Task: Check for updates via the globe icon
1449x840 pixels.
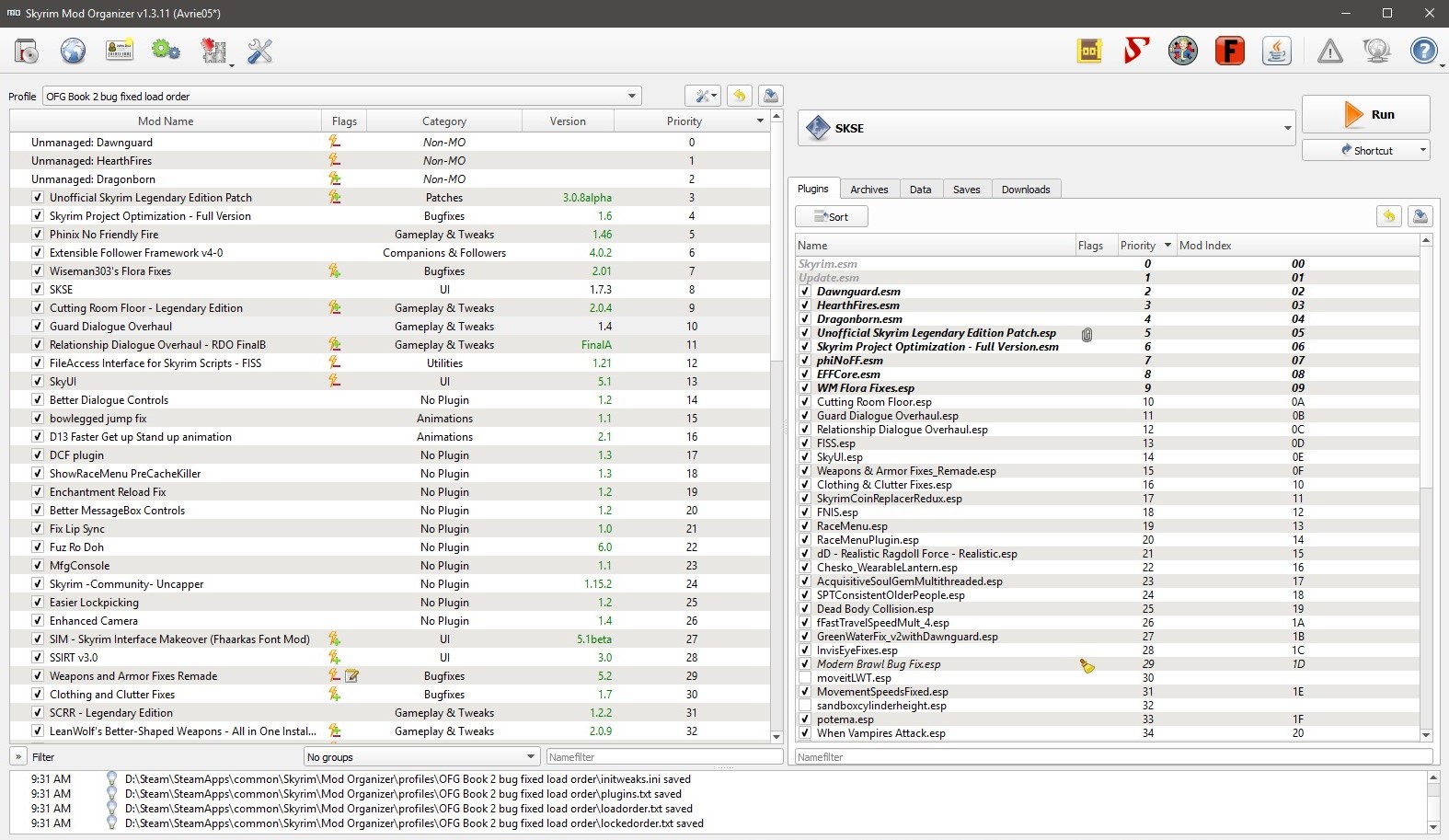Action: [x=1377, y=51]
